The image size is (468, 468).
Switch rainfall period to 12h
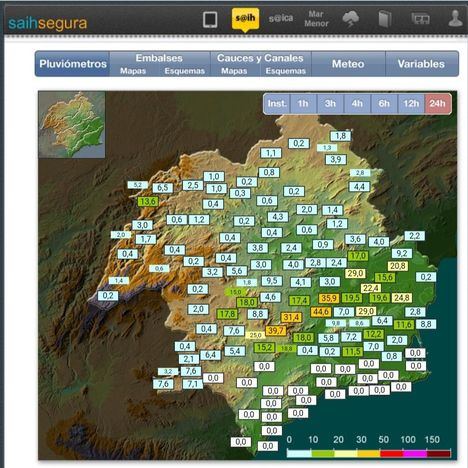[411, 104]
